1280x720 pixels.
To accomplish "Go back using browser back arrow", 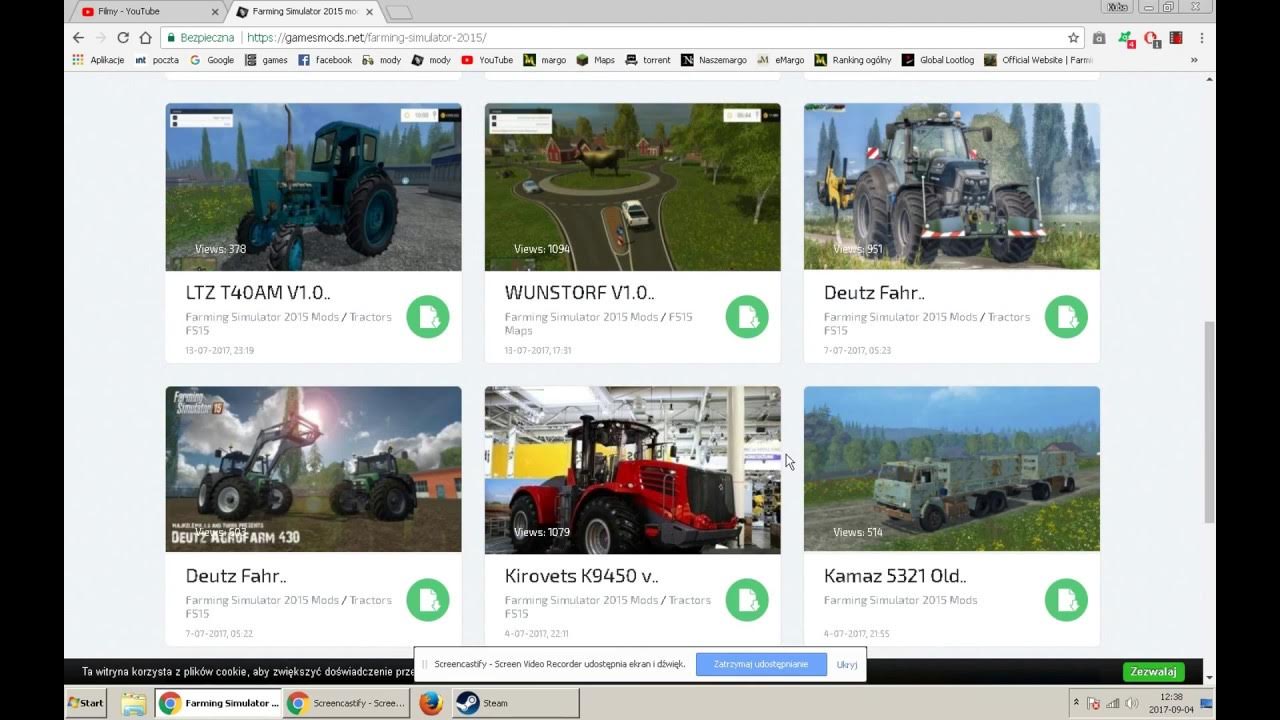I will (x=78, y=37).
